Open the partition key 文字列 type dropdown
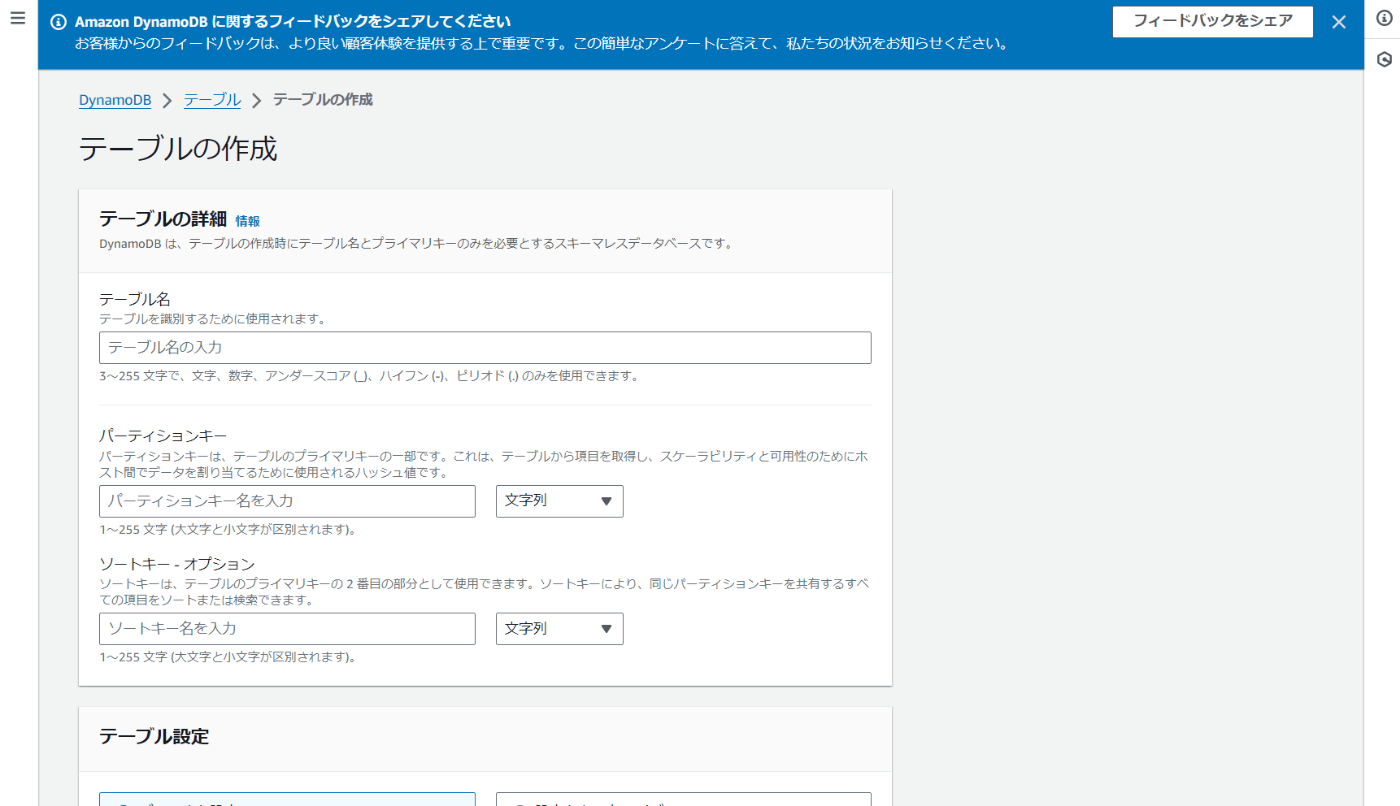Viewport: 1400px width, 806px height. [559, 501]
